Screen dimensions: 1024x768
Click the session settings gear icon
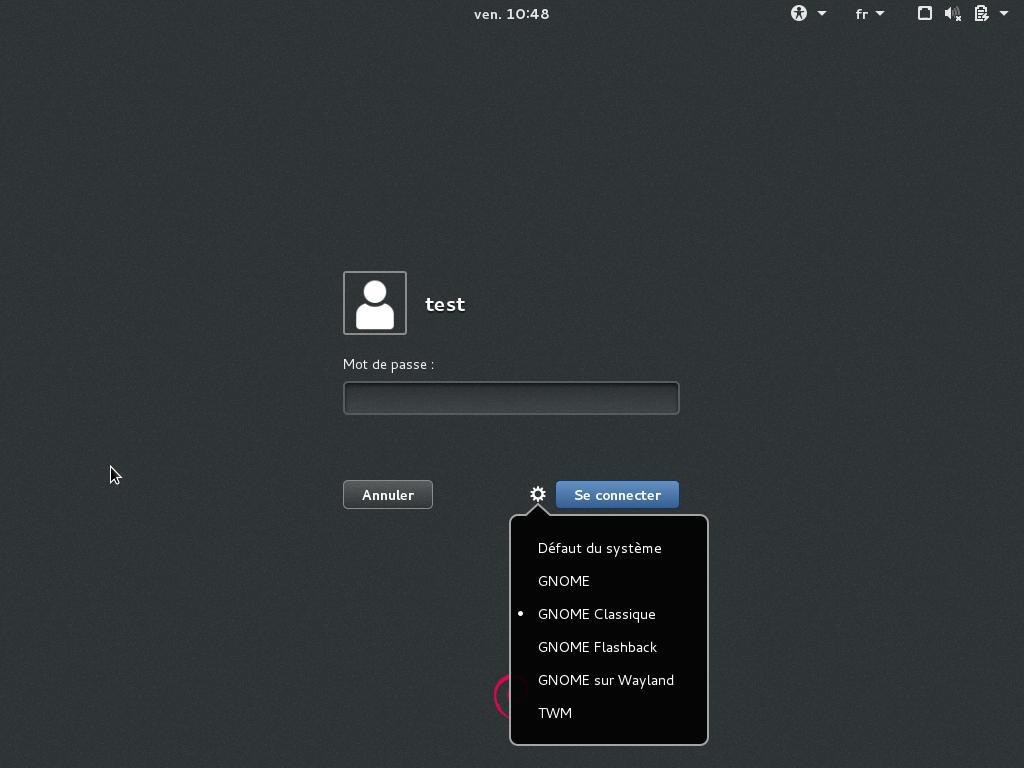click(x=538, y=494)
